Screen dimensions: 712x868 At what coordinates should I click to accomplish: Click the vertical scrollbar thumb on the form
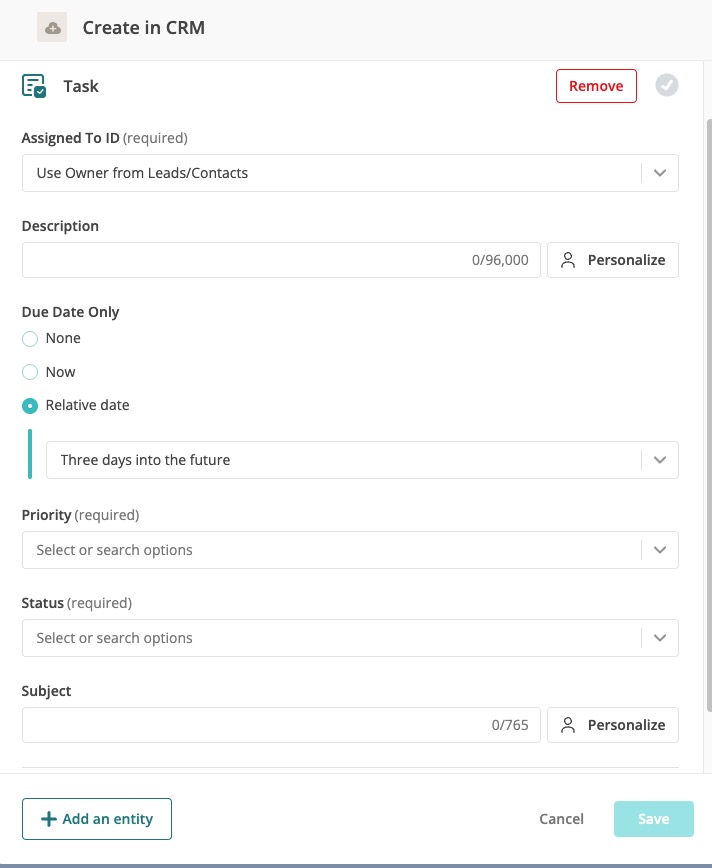tap(709, 415)
